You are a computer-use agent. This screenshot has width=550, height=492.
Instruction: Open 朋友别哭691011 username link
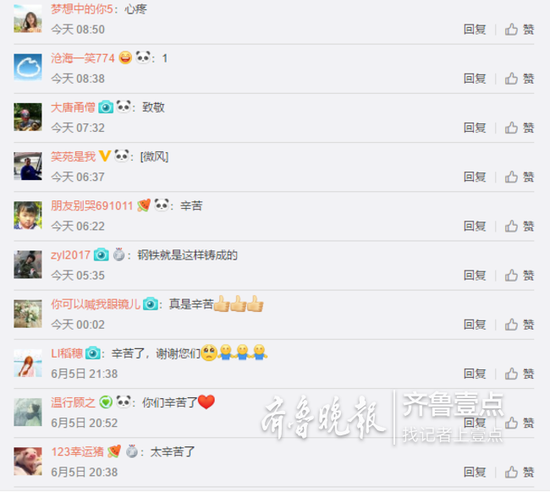tap(92, 205)
